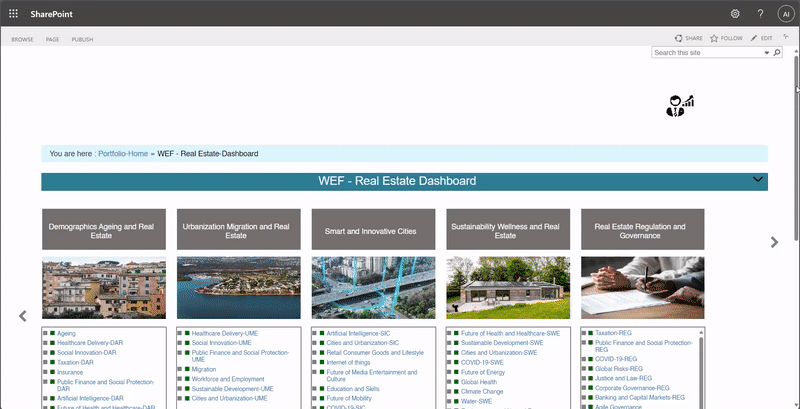The image size is (800, 409).
Task: Open Future of Health and Healthcare-SWE link
Action: coord(511,334)
